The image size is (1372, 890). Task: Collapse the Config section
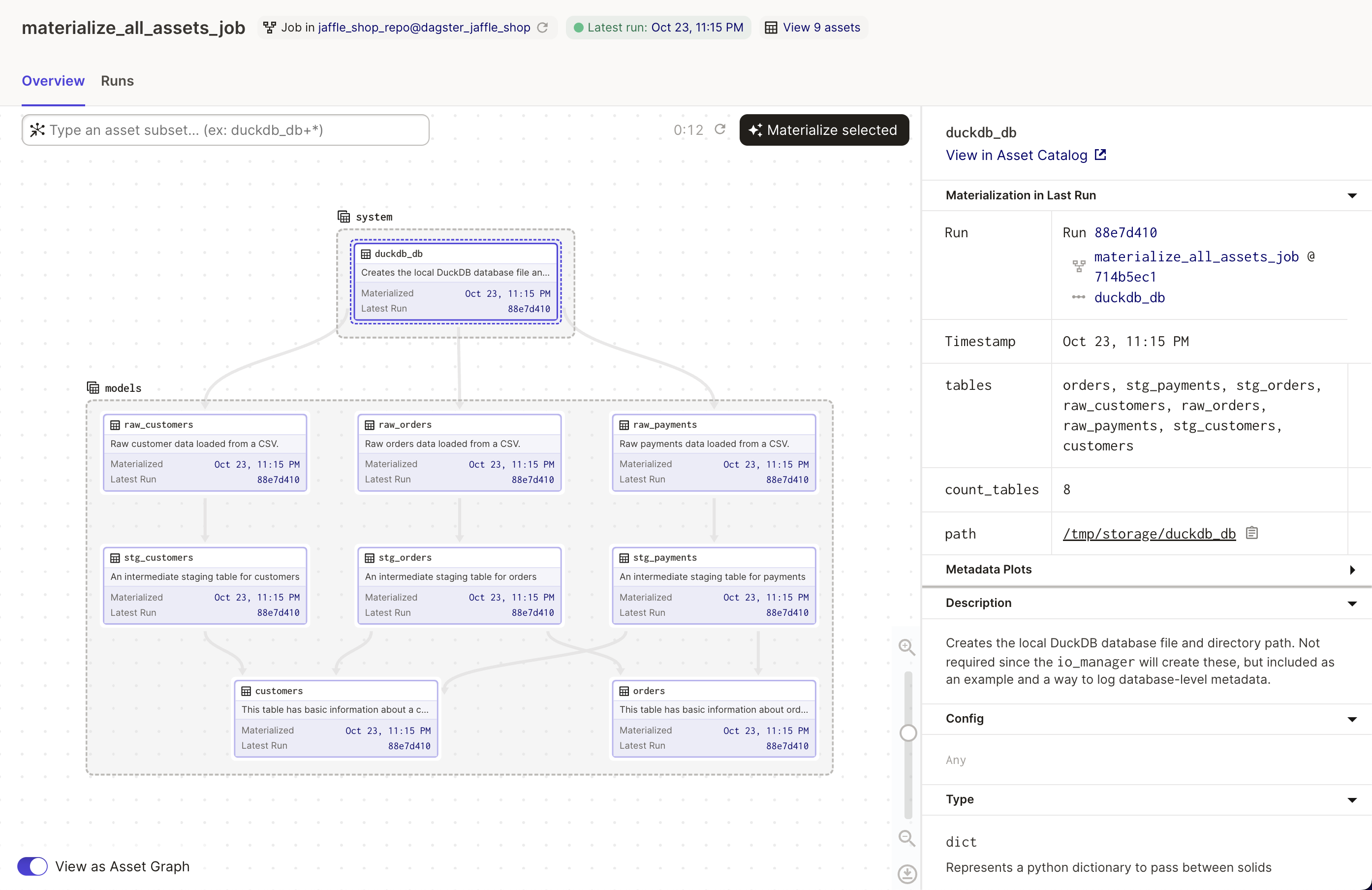(x=1351, y=719)
